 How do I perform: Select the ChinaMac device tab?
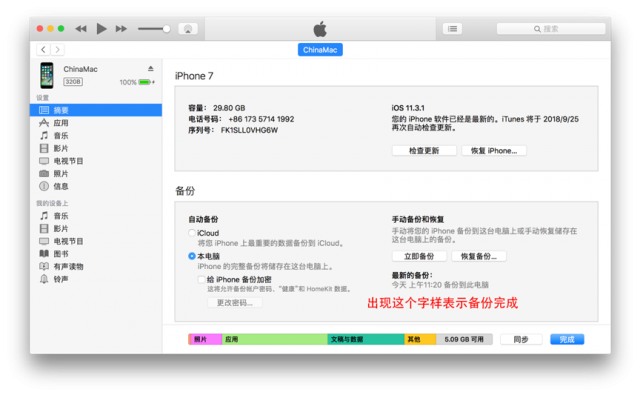pyautogui.click(x=320, y=50)
